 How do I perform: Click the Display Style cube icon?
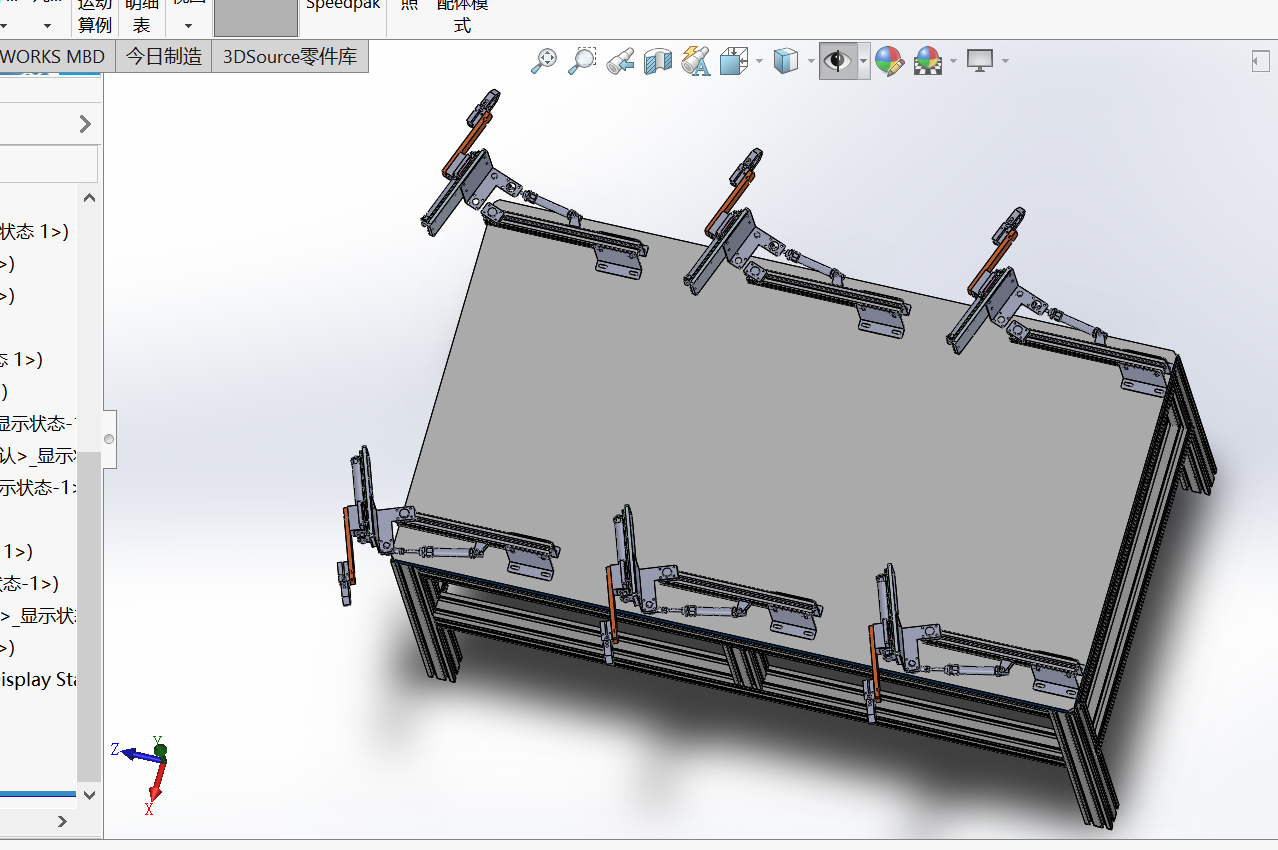pyautogui.click(x=786, y=61)
